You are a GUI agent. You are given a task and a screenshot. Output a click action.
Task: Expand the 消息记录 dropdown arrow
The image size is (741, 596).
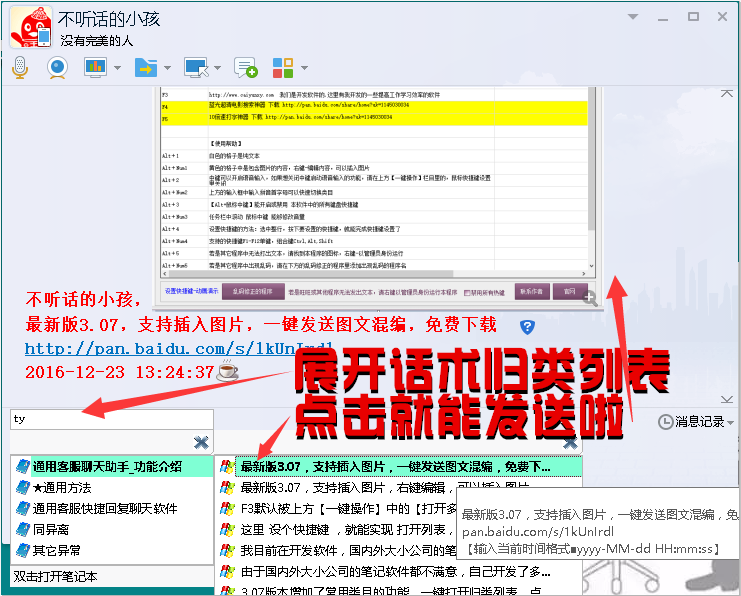(731, 422)
